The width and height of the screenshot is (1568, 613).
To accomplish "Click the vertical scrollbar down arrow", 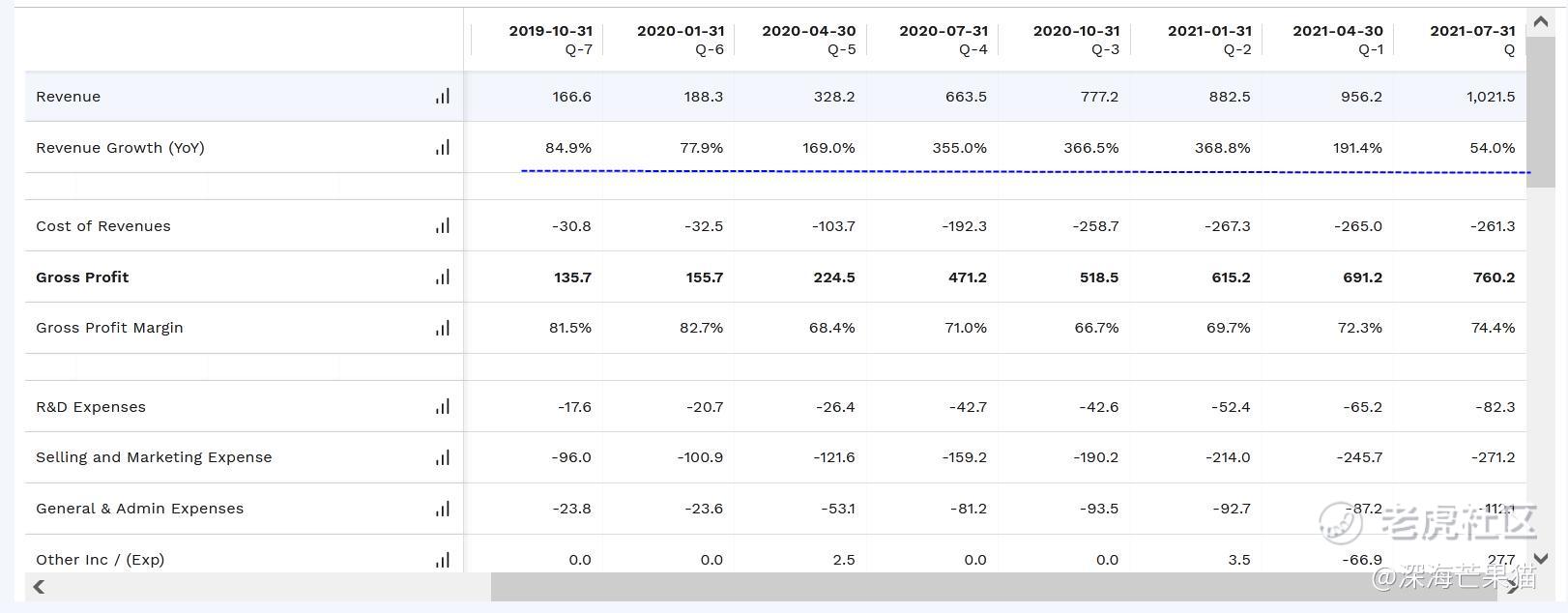I will tap(1541, 559).
